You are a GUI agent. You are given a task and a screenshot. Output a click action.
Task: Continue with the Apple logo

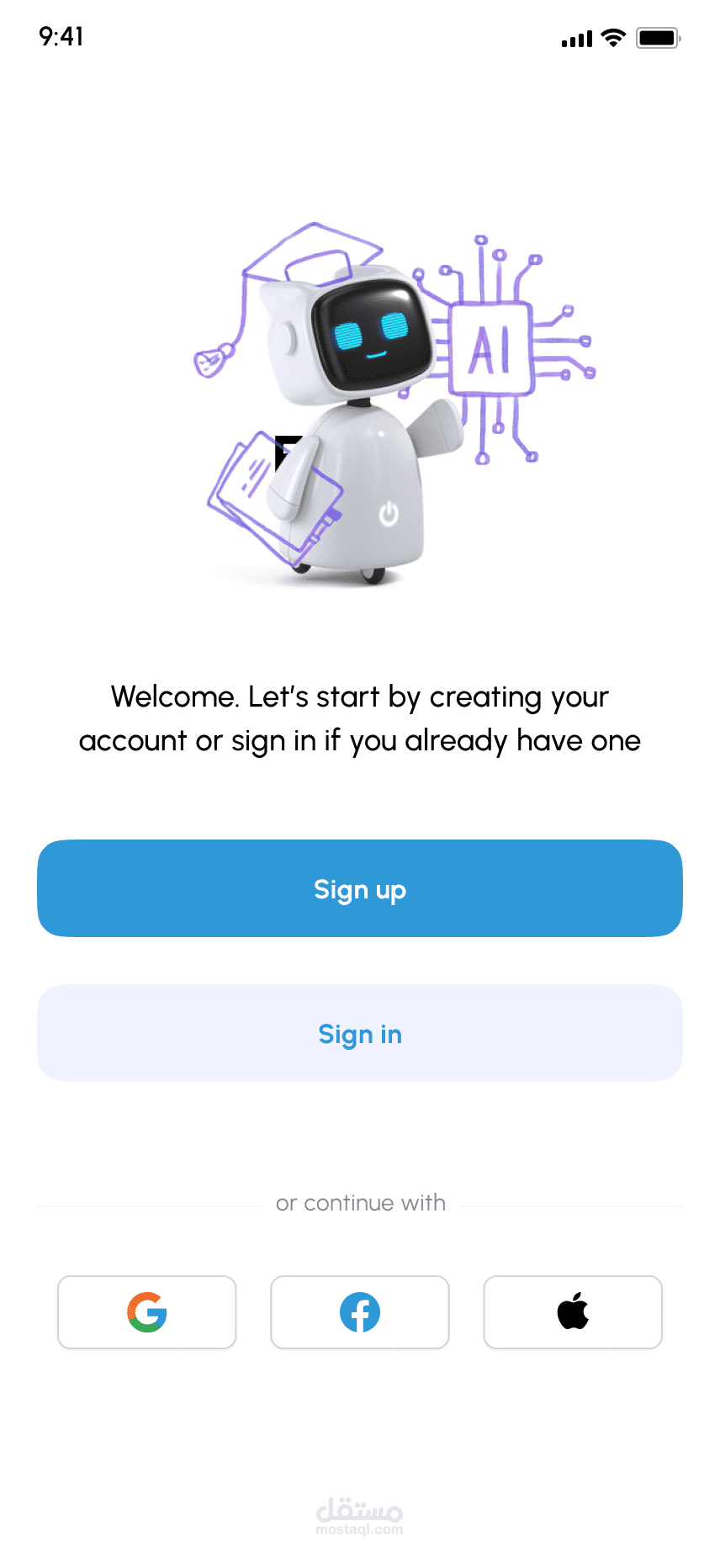(573, 1312)
